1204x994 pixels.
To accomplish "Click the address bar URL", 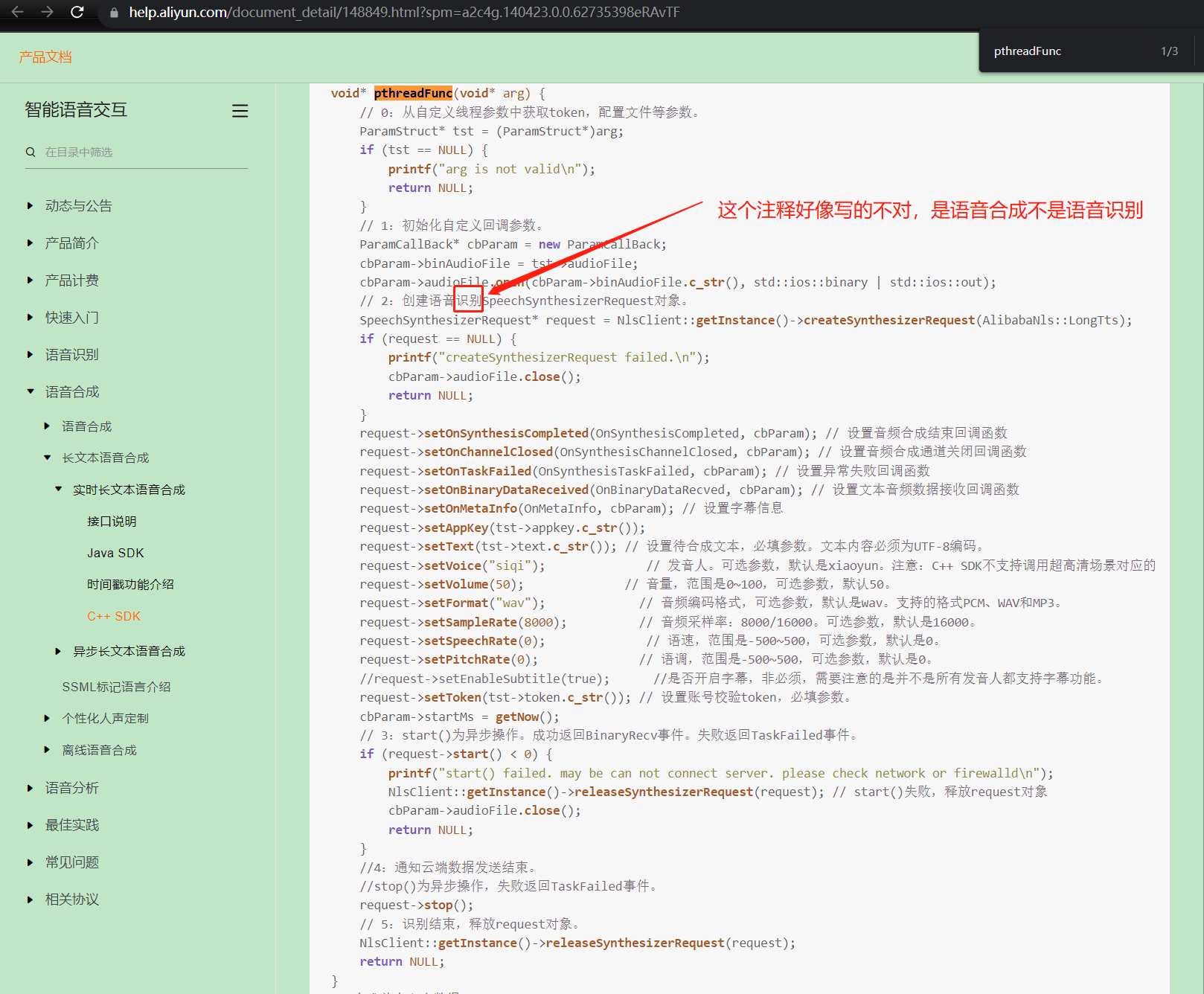I will (404, 13).
